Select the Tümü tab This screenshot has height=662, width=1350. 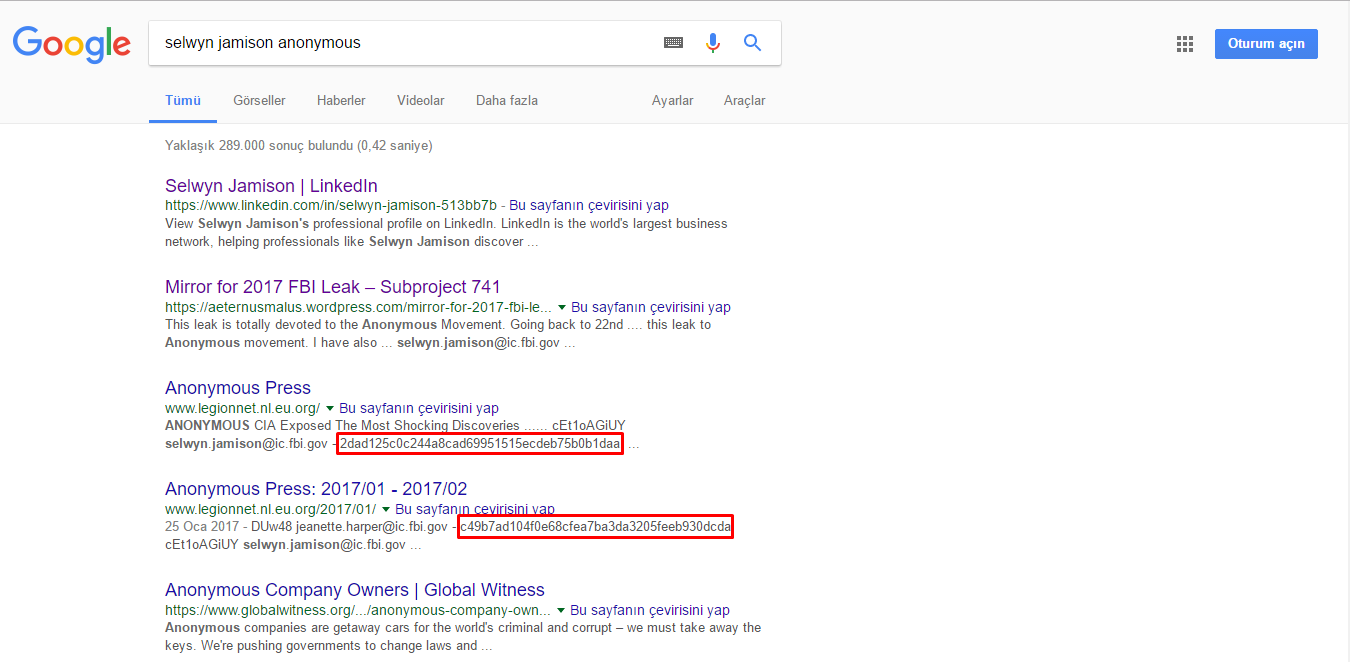(x=183, y=101)
